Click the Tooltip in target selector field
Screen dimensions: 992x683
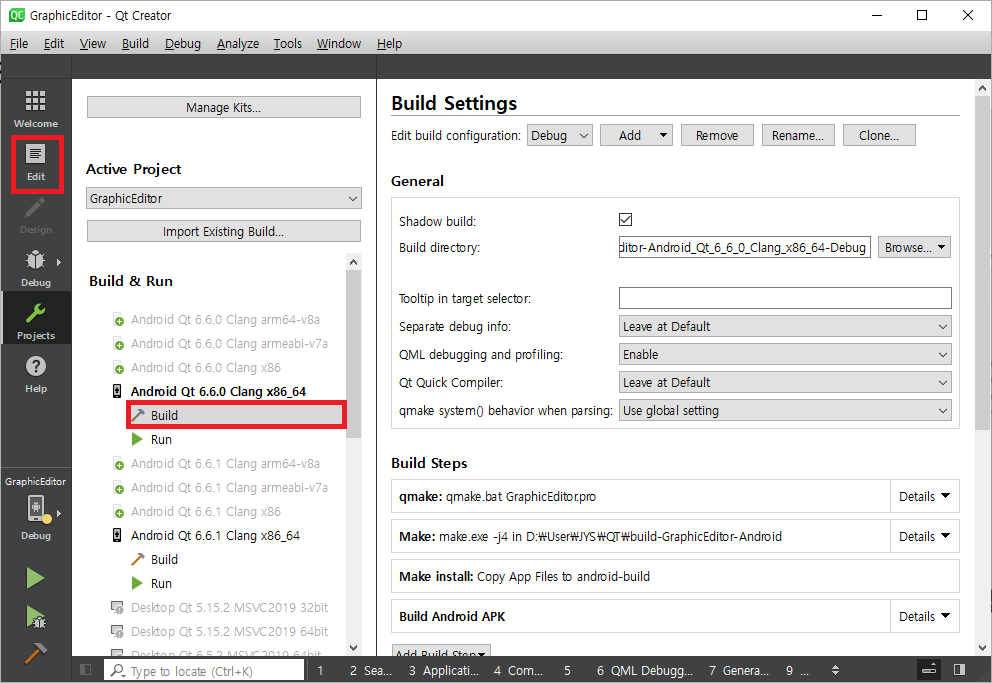coord(784,298)
